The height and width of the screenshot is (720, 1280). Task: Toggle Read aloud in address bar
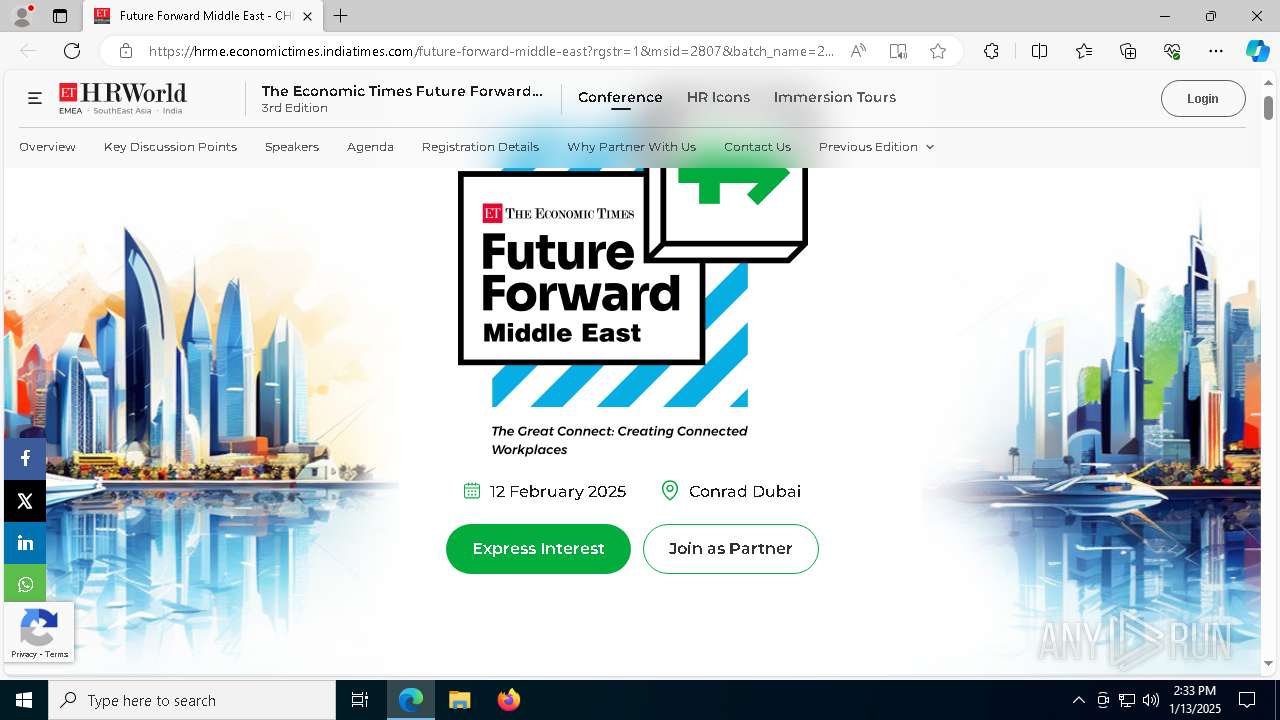[x=858, y=51]
